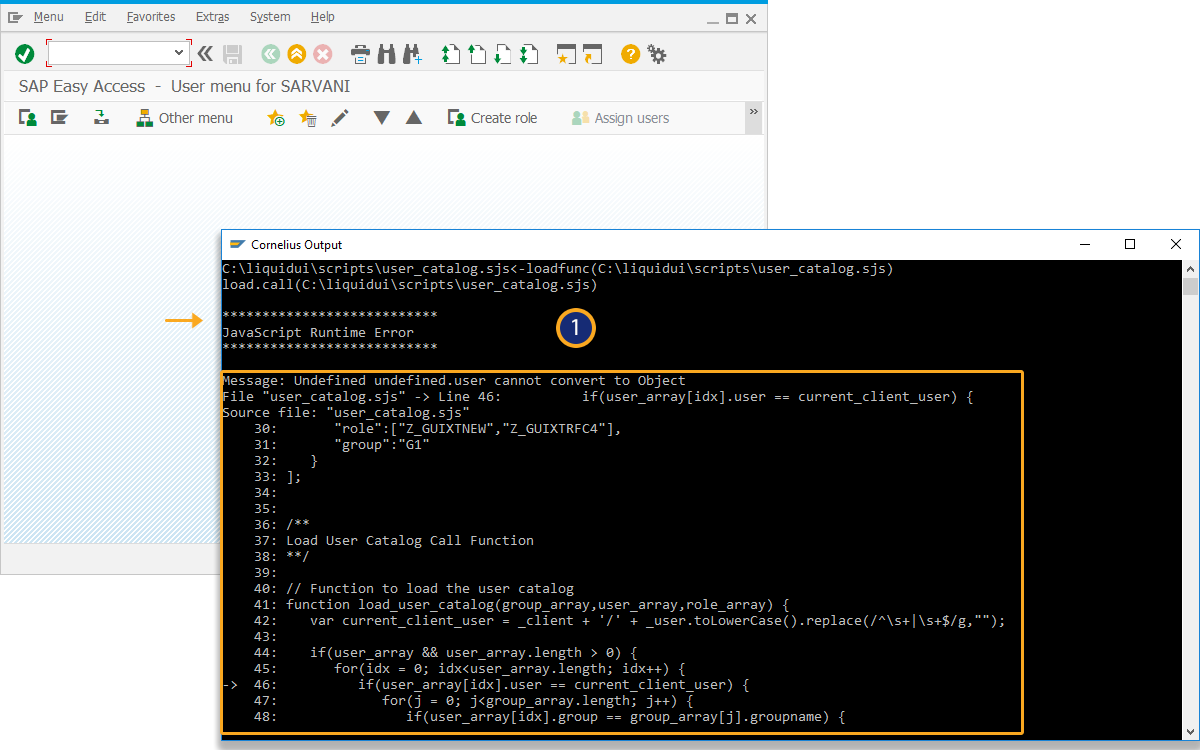
Task: Click the "Load User Catalog Call Function" comment
Action: pyautogui.click(x=410, y=540)
